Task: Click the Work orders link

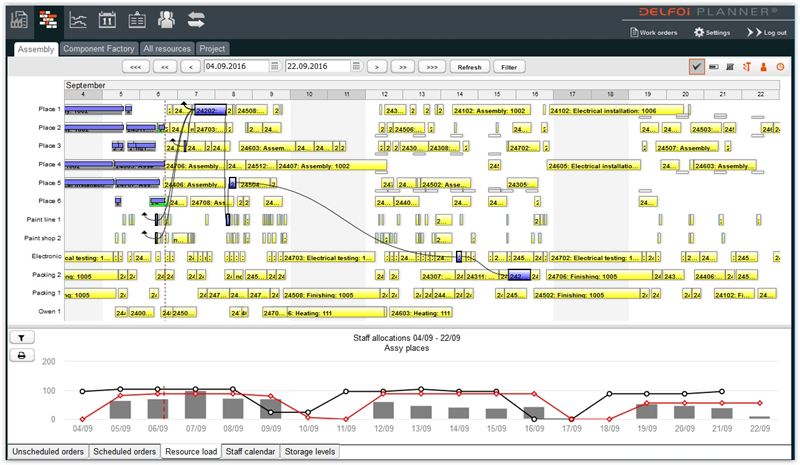Action: point(656,33)
